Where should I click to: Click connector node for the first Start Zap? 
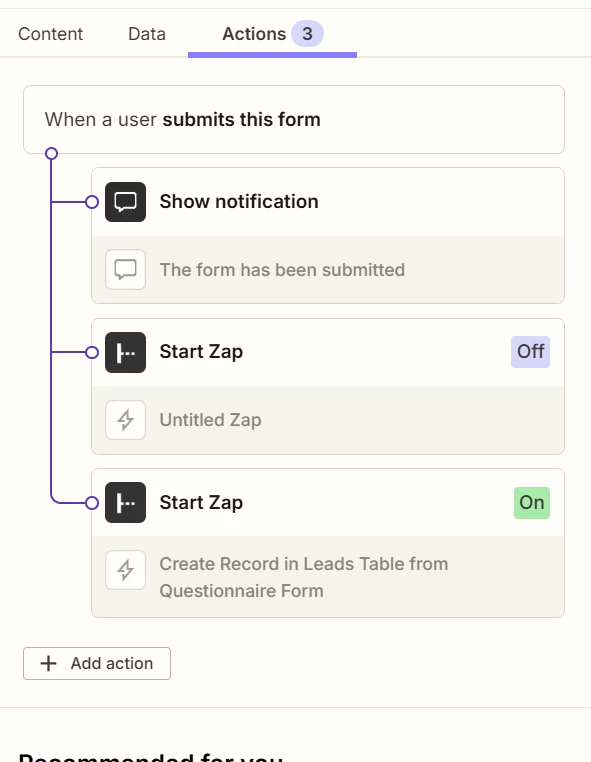click(92, 352)
